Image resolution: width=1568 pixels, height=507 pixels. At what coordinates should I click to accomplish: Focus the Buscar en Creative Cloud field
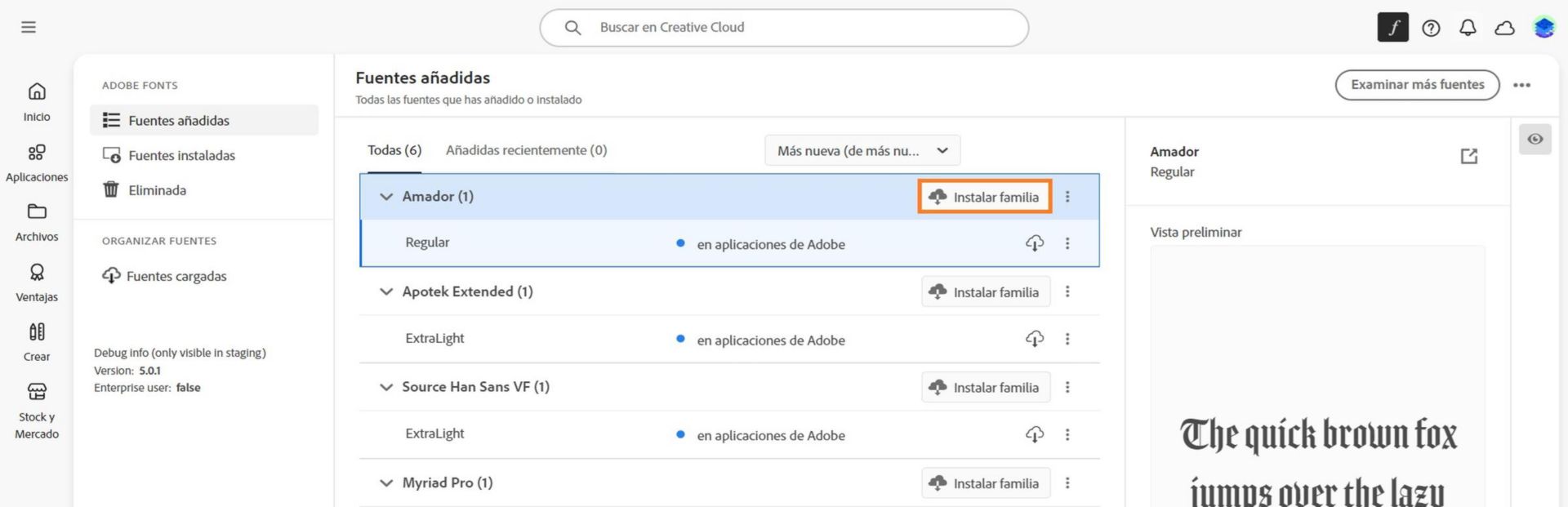point(784,28)
